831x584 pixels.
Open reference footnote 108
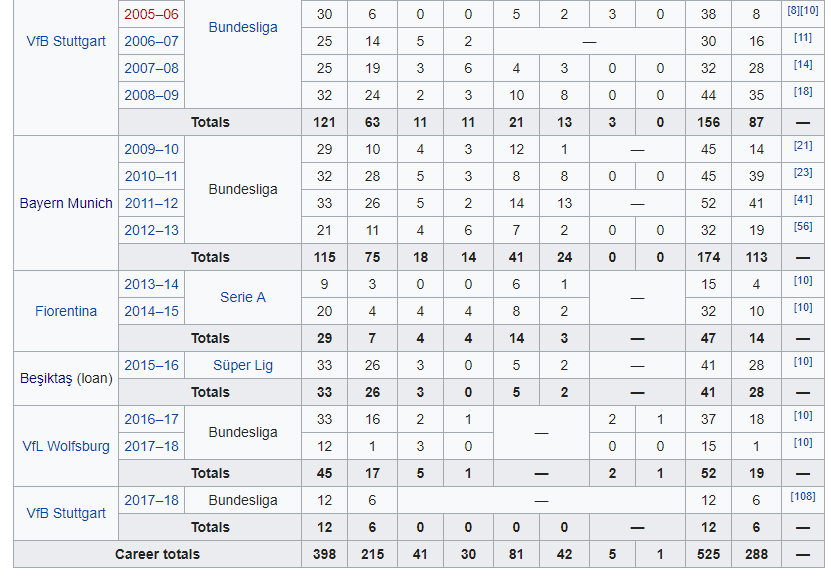tap(802, 496)
